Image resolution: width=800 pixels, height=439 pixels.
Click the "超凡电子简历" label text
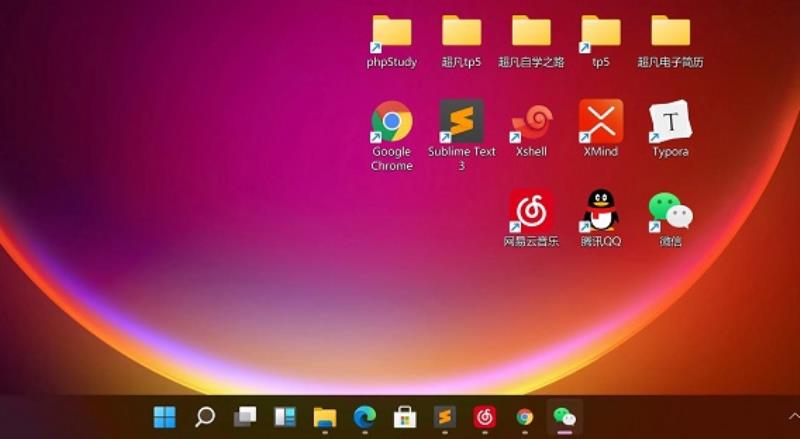tap(670, 62)
